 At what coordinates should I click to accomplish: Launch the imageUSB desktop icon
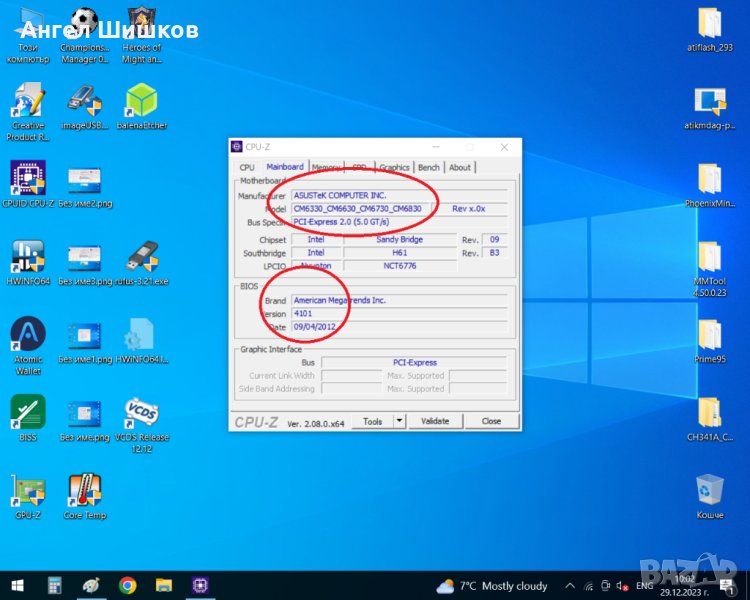point(85,101)
